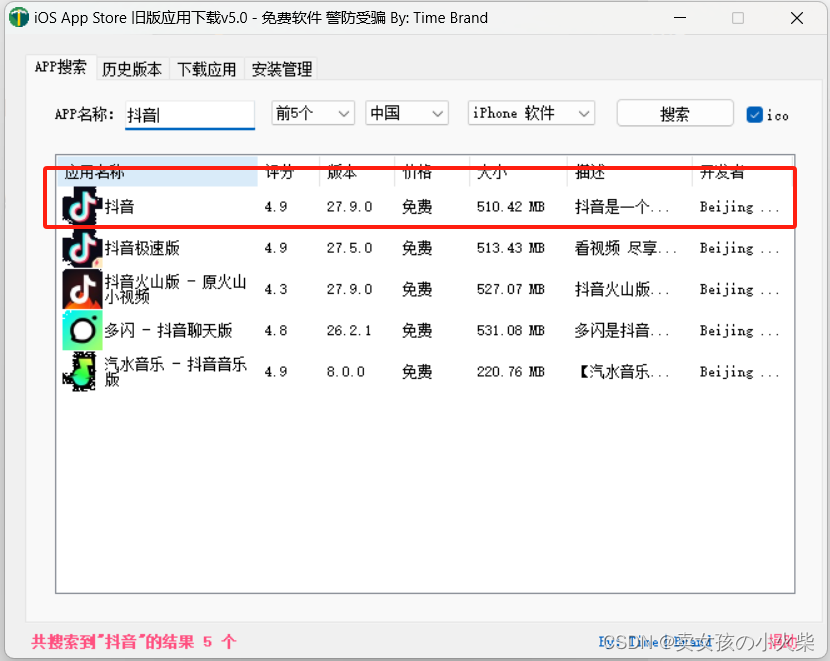Click the 版本 column header
The height and width of the screenshot is (661, 830).
tap(357, 171)
